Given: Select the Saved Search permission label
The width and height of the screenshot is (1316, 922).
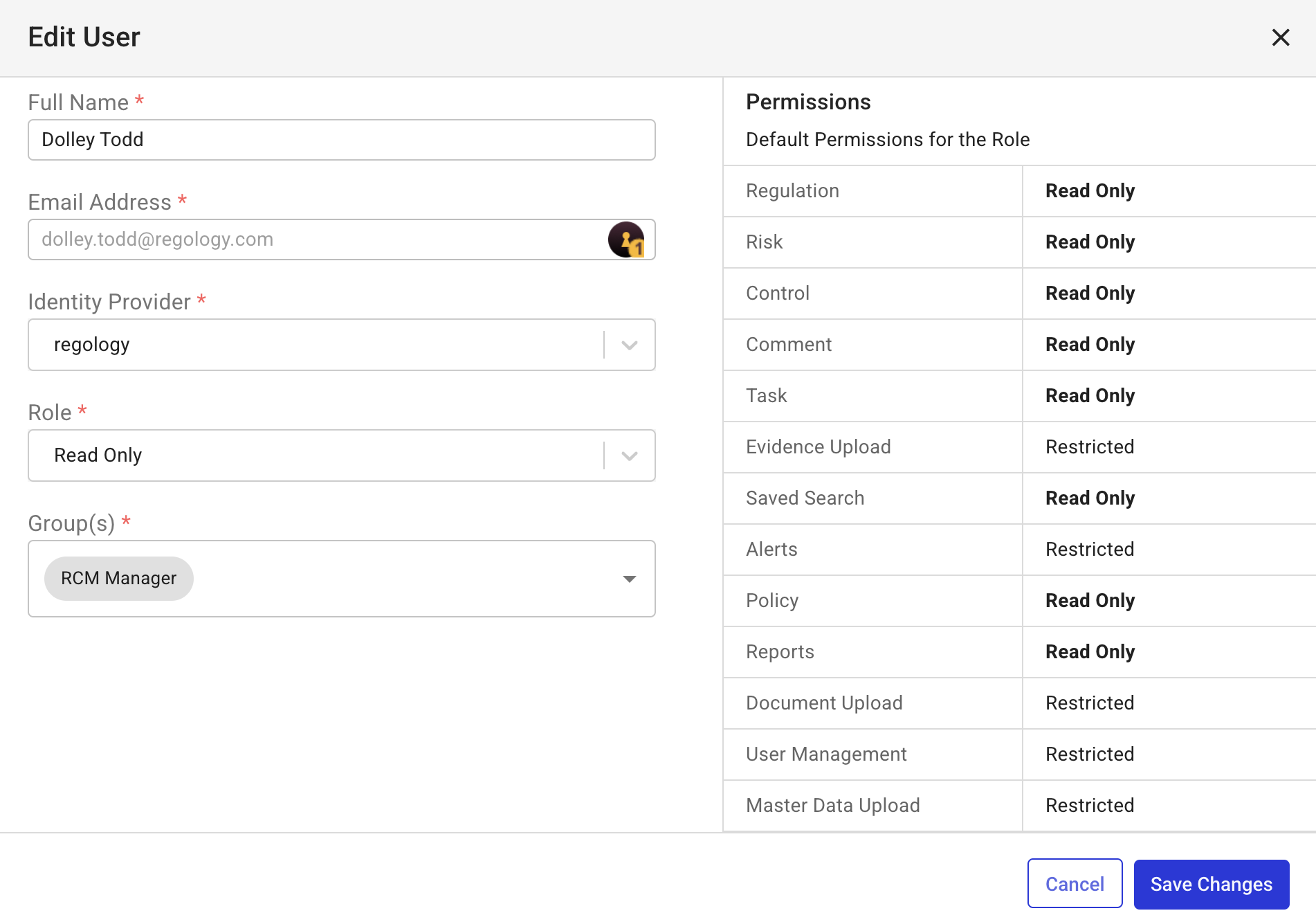Looking at the screenshot, I should [x=805, y=498].
